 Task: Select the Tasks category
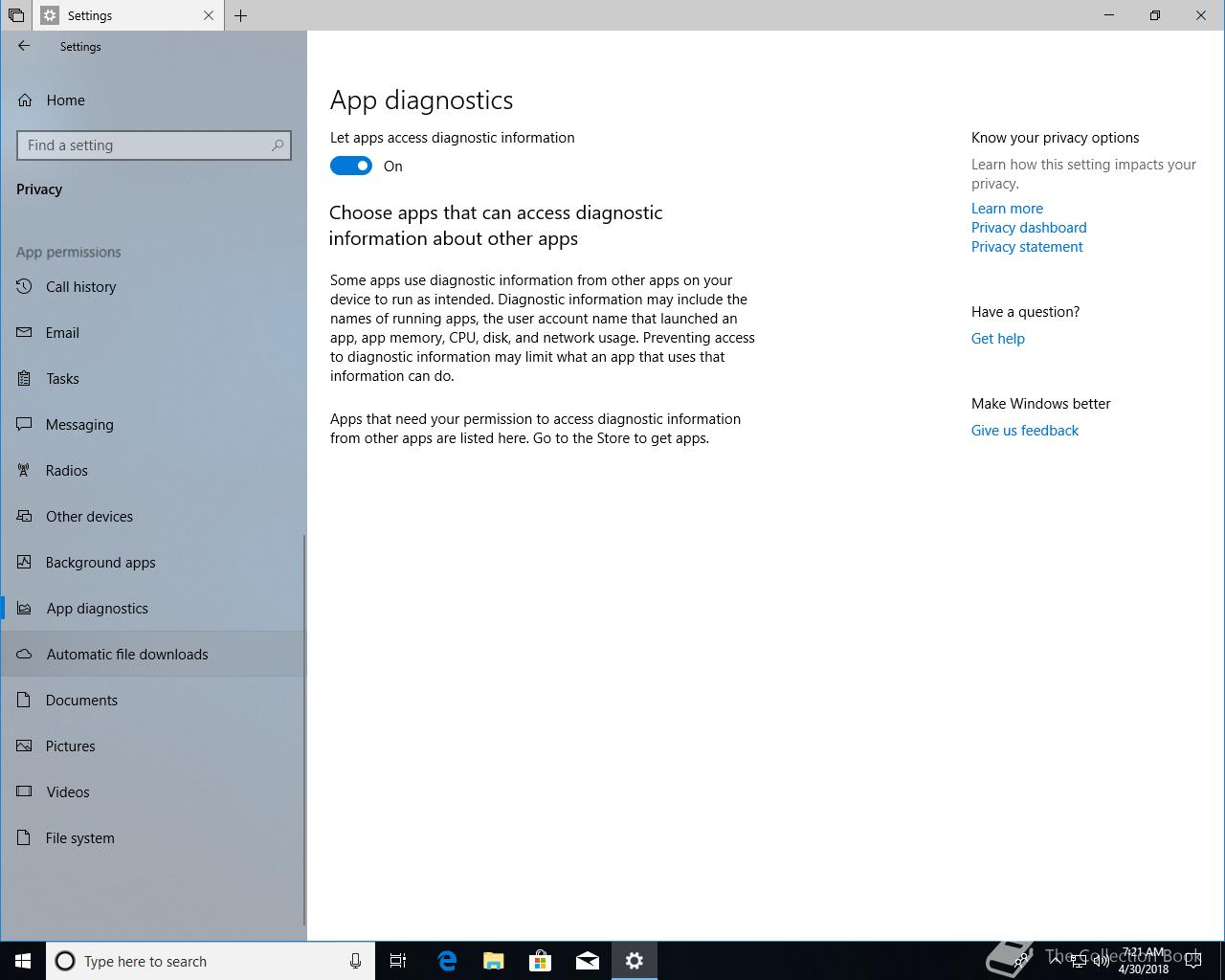[x=153, y=379]
